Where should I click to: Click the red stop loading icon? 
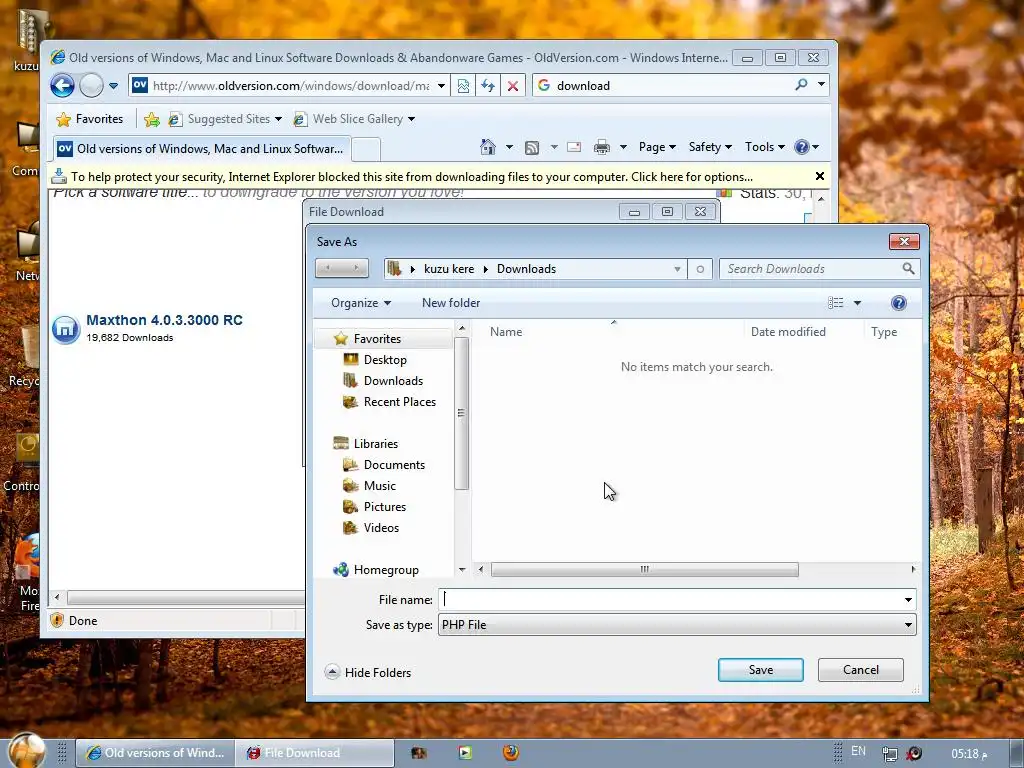[513, 86]
